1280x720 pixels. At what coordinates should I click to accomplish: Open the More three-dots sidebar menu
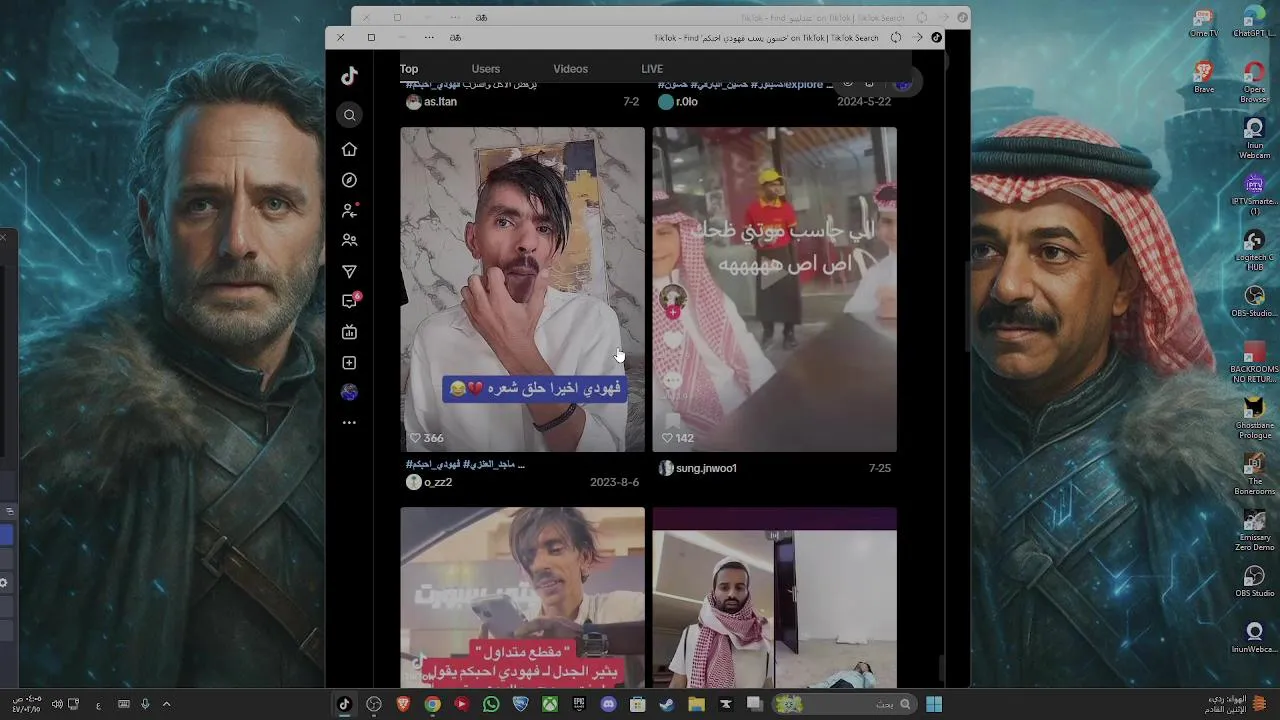[x=349, y=423]
